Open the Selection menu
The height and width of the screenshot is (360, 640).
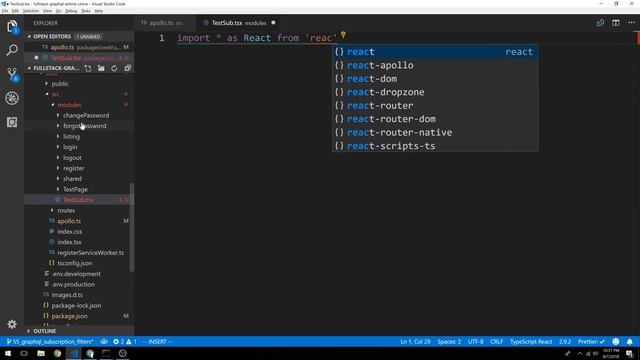coord(31,11)
